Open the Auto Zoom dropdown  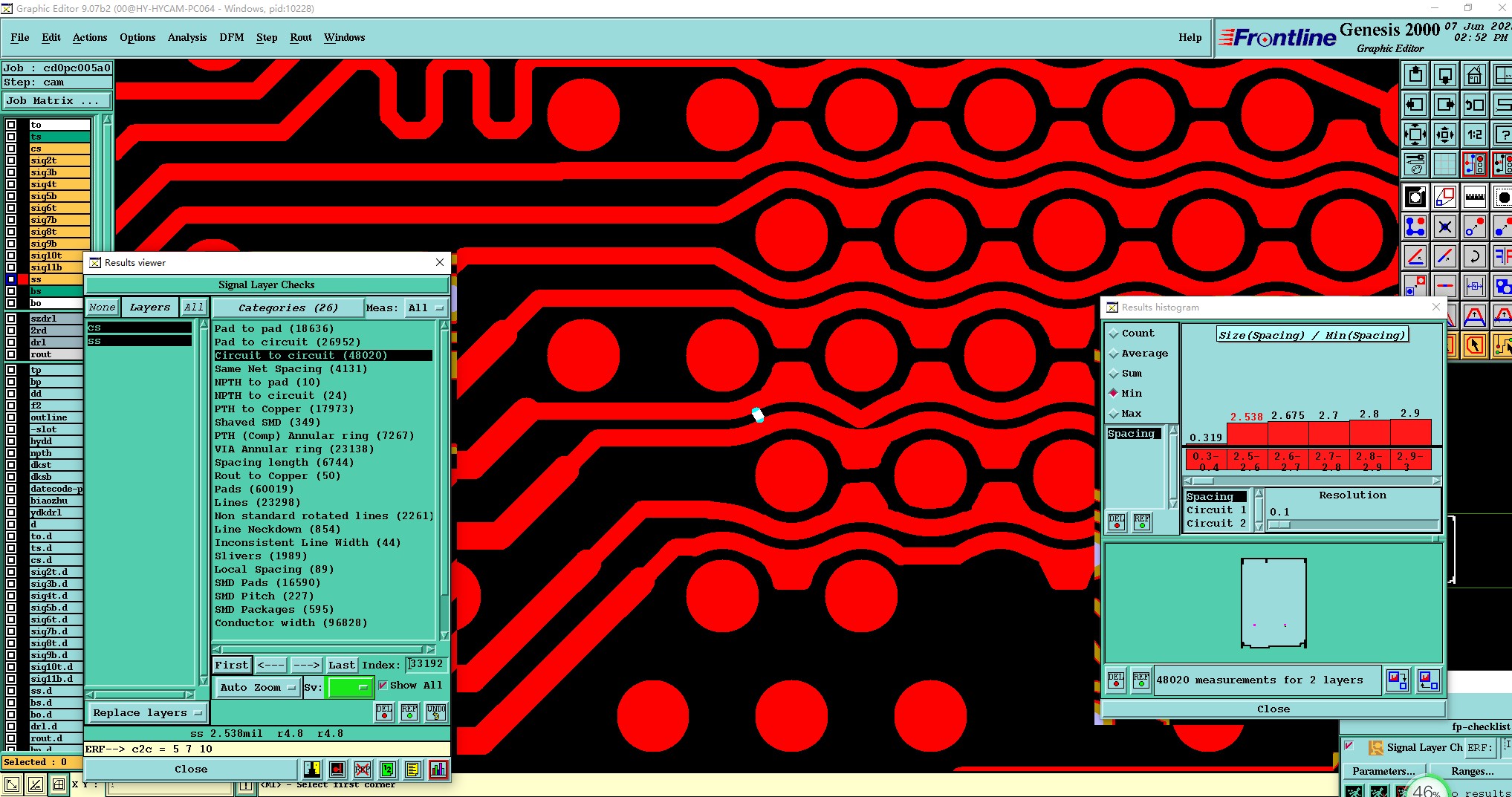point(257,687)
